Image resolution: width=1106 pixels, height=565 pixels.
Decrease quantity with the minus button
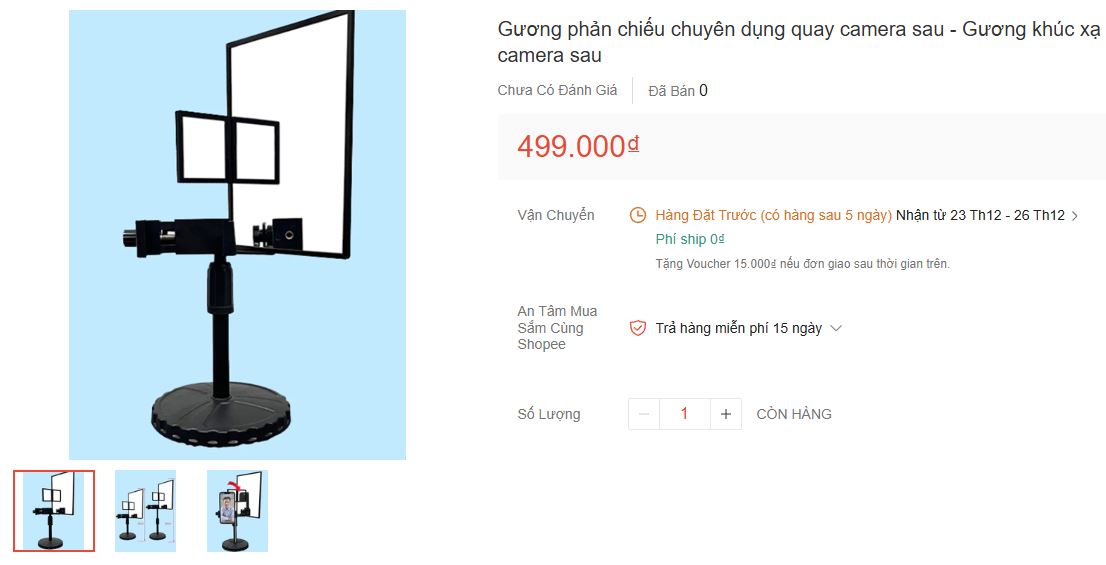pos(644,414)
